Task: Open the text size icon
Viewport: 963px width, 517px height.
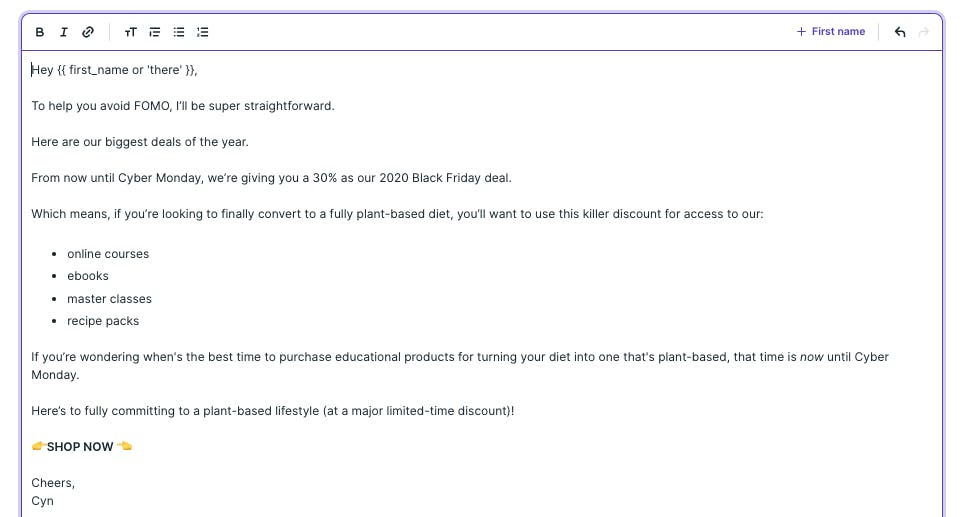Action: click(130, 32)
